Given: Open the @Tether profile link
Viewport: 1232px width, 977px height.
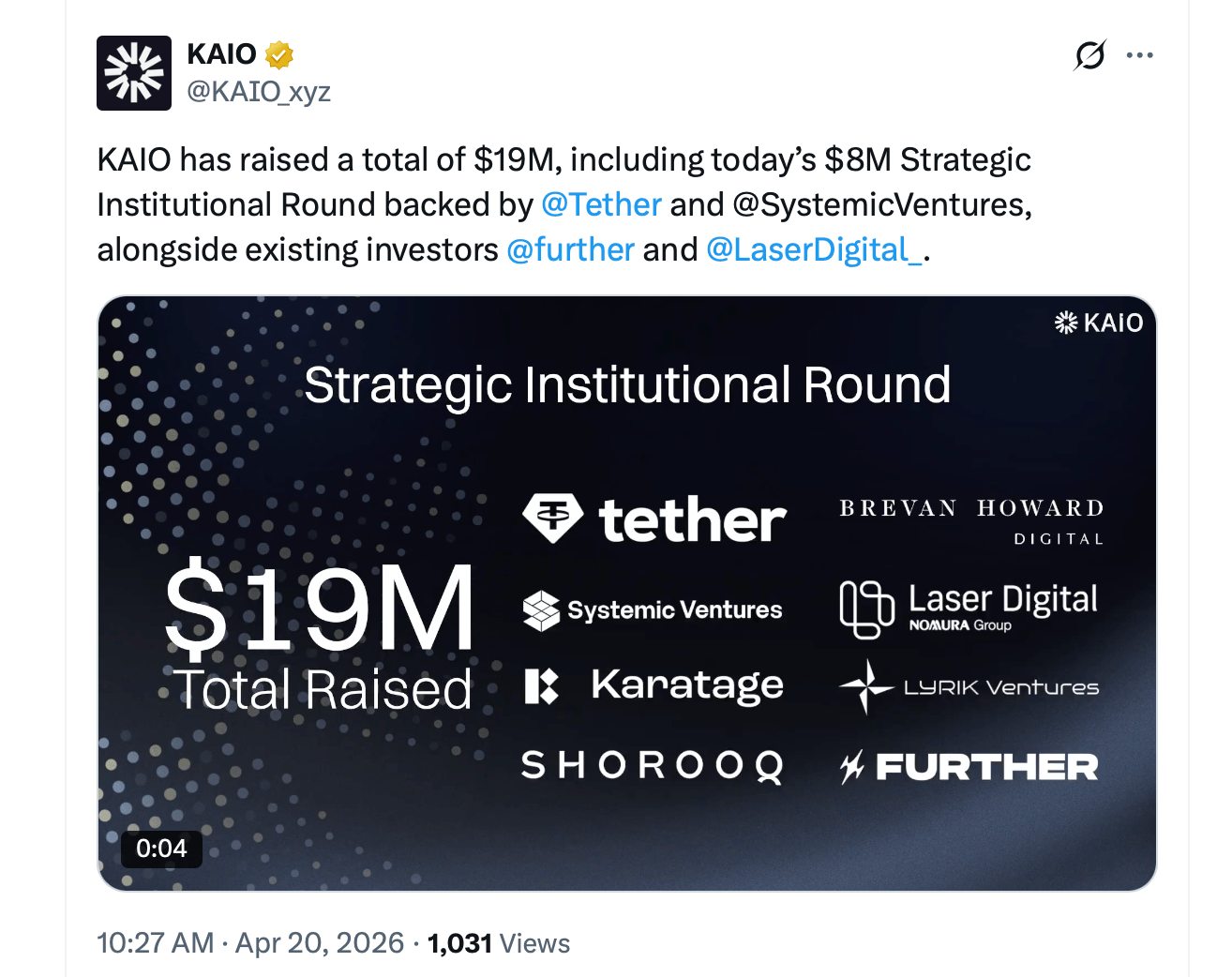Looking at the screenshot, I should (x=601, y=203).
